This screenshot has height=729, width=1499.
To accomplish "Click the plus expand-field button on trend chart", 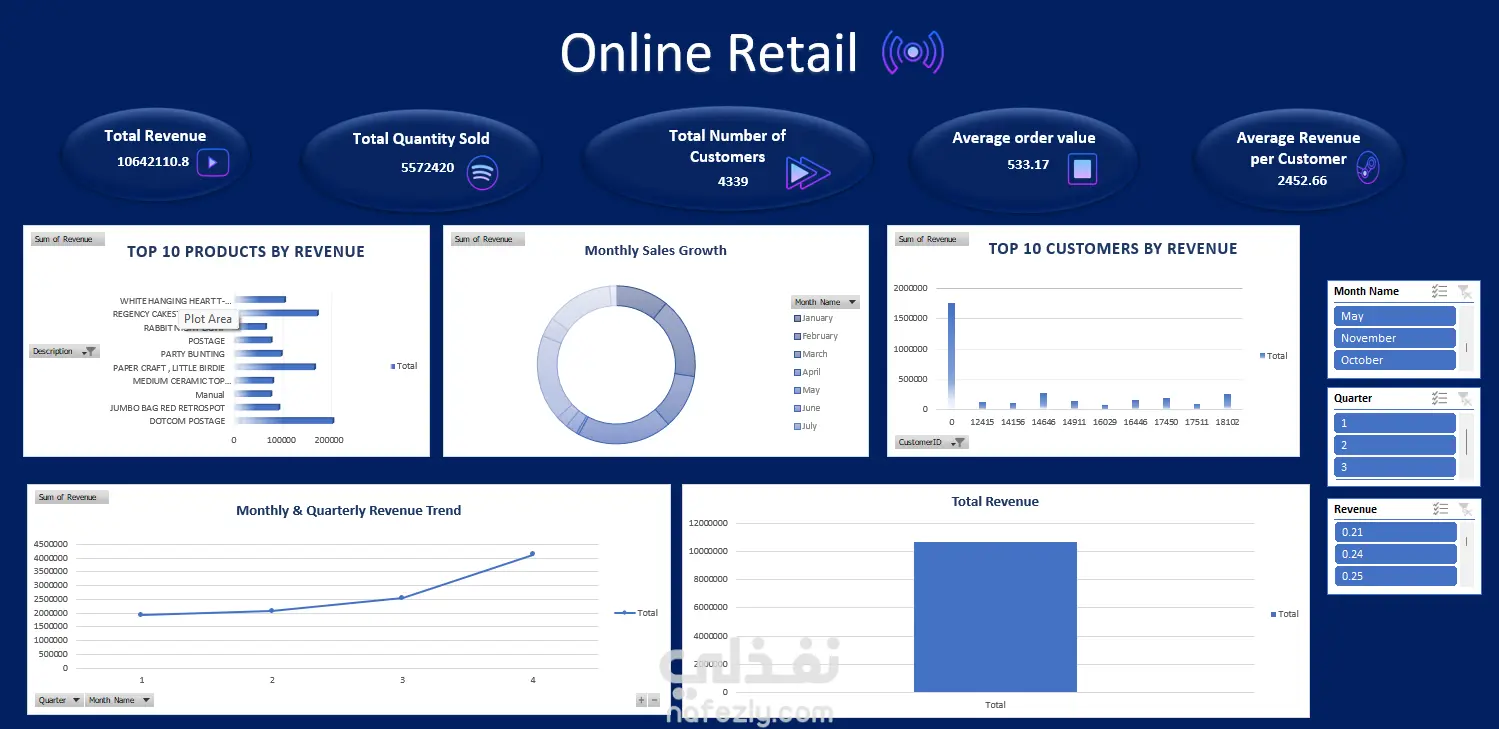I will [x=641, y=700].
